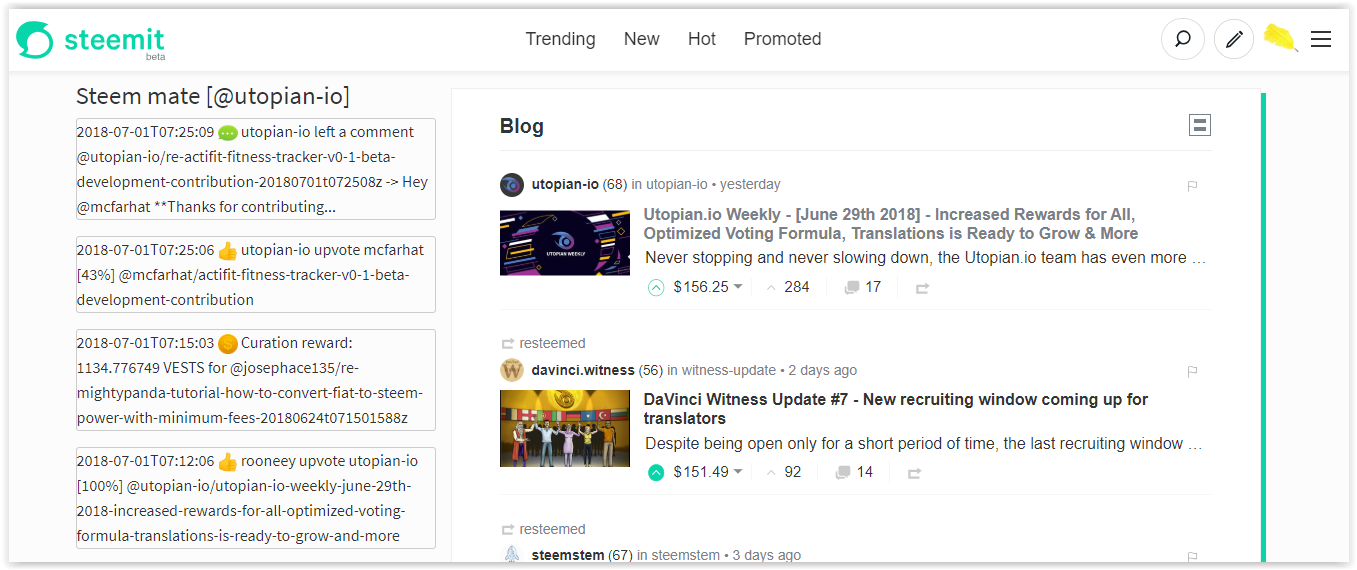Click 'Never stopping and never slowing down' excerpt
Viewport: 1357px width, 570px height.
[x=925, y=258]
